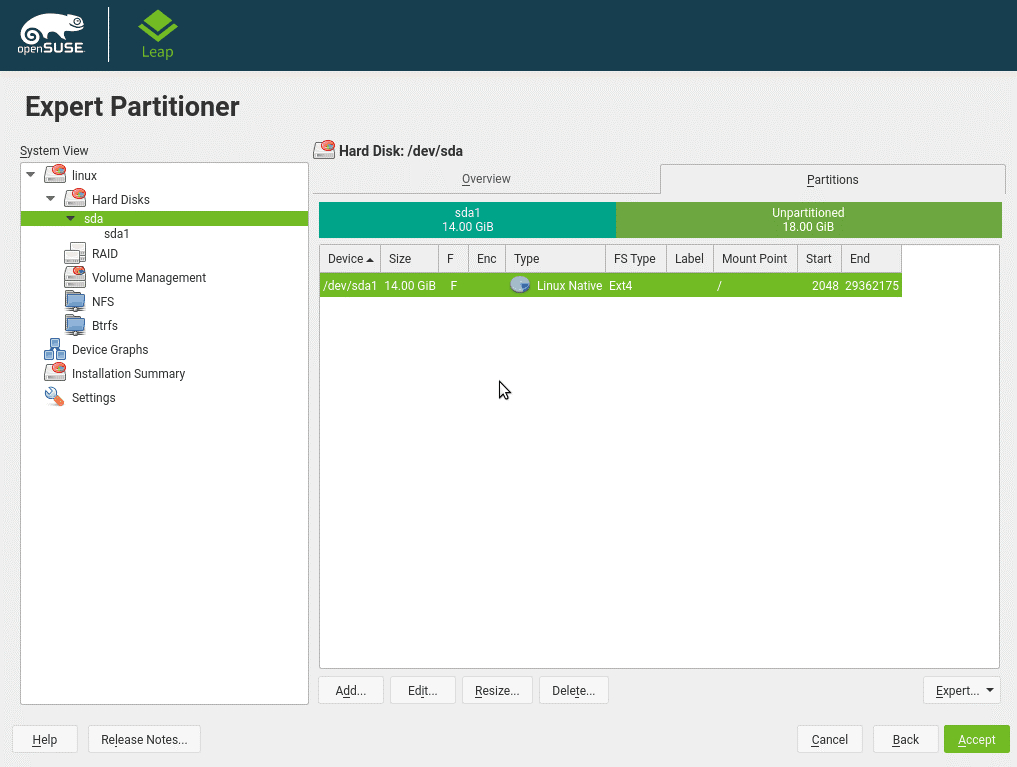
Task: Sort by Enc column header
Action: [487, 259]
